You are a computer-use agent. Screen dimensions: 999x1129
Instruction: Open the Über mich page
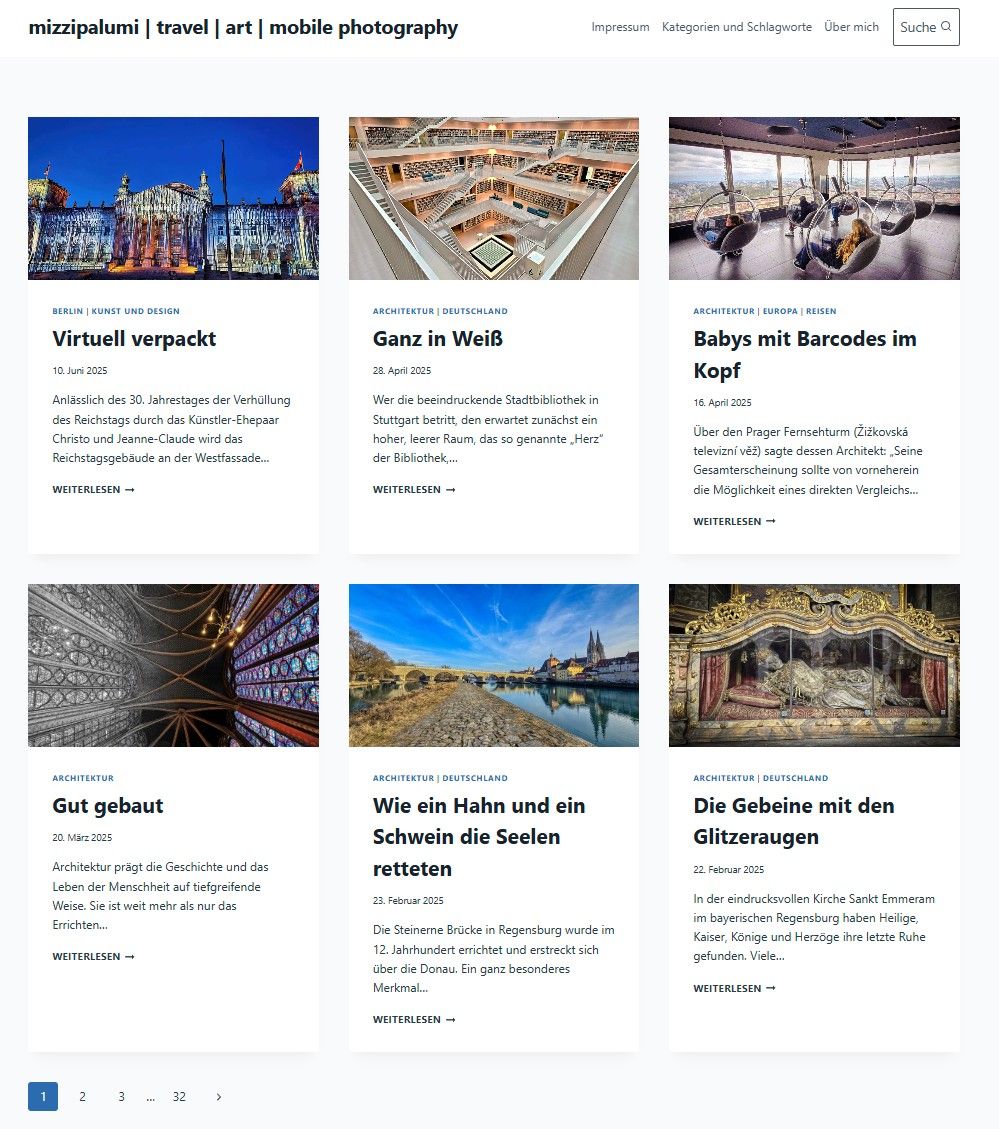(x=851, y=27)
